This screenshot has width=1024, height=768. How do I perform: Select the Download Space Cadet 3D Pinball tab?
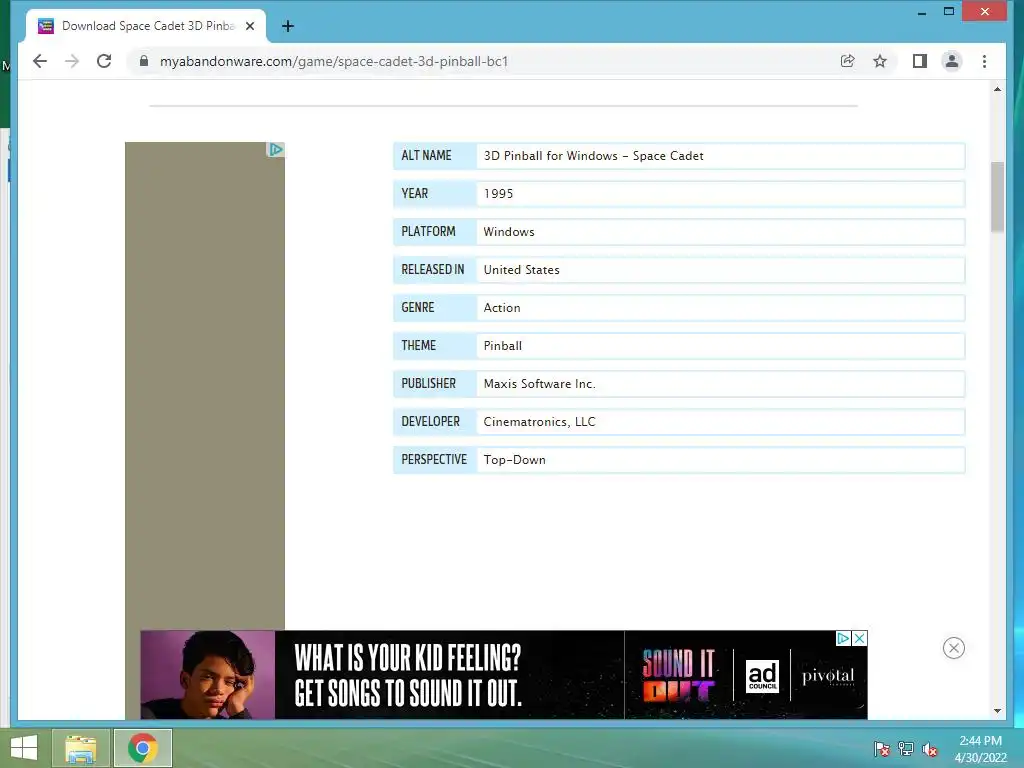146,26
